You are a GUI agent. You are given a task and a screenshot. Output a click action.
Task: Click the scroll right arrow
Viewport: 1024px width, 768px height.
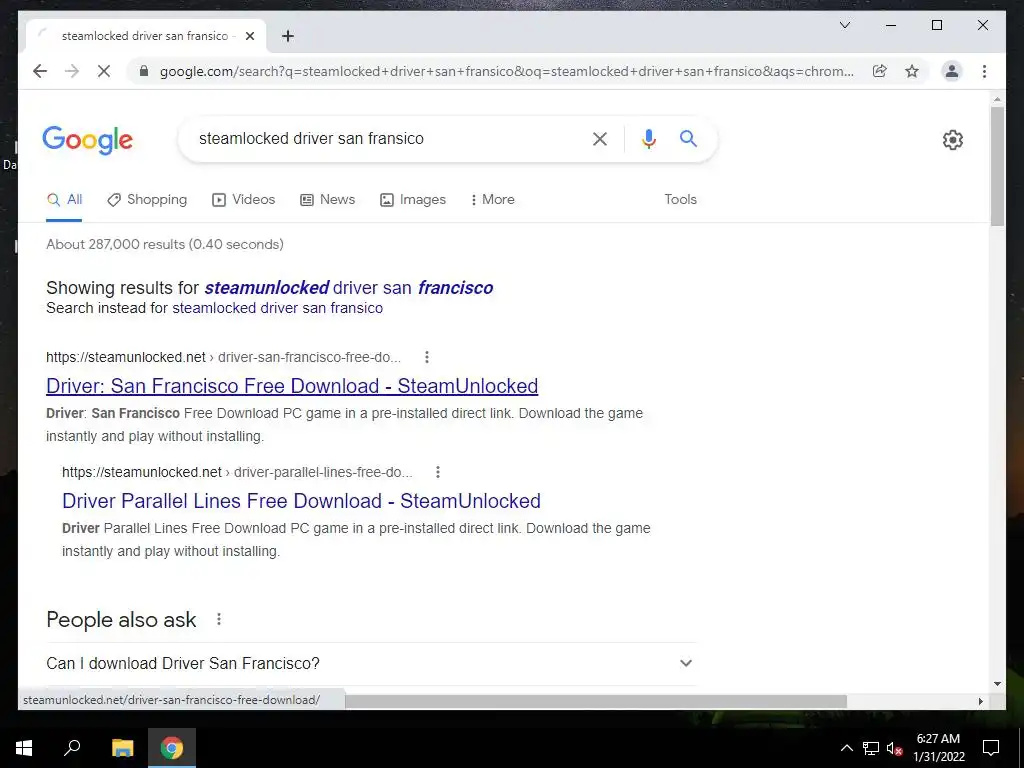(980, 701)
